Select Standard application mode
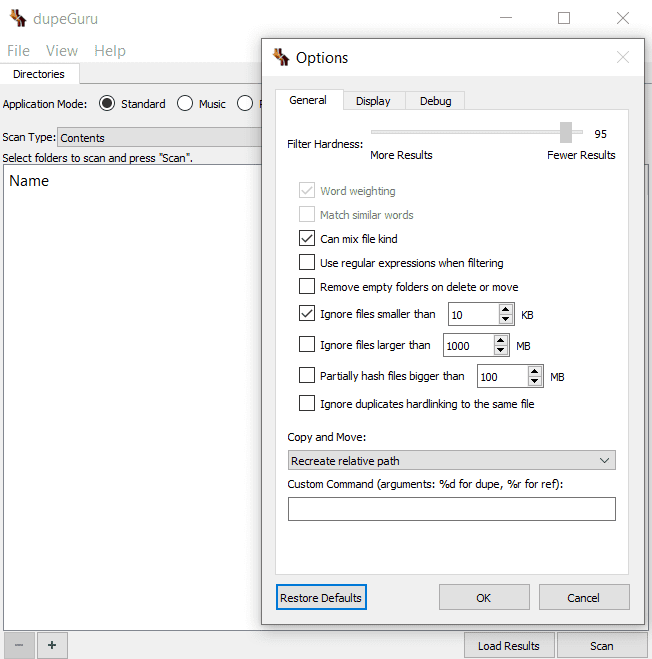Screen dimensions: 652x659 tap(107, 103)
